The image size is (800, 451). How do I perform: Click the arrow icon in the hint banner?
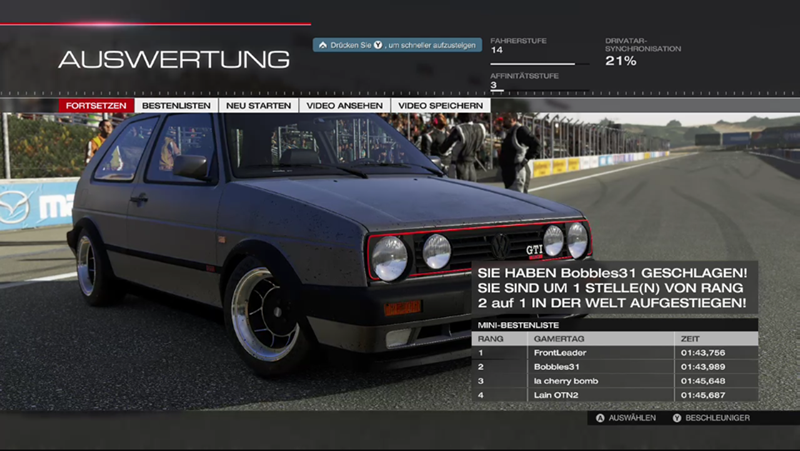click(x=323, y=45)
